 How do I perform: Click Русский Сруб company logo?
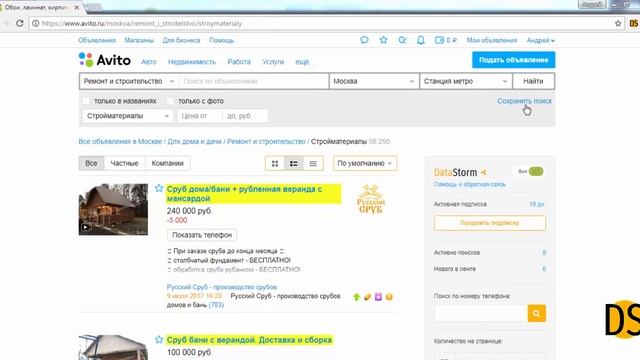pos(371,199)
